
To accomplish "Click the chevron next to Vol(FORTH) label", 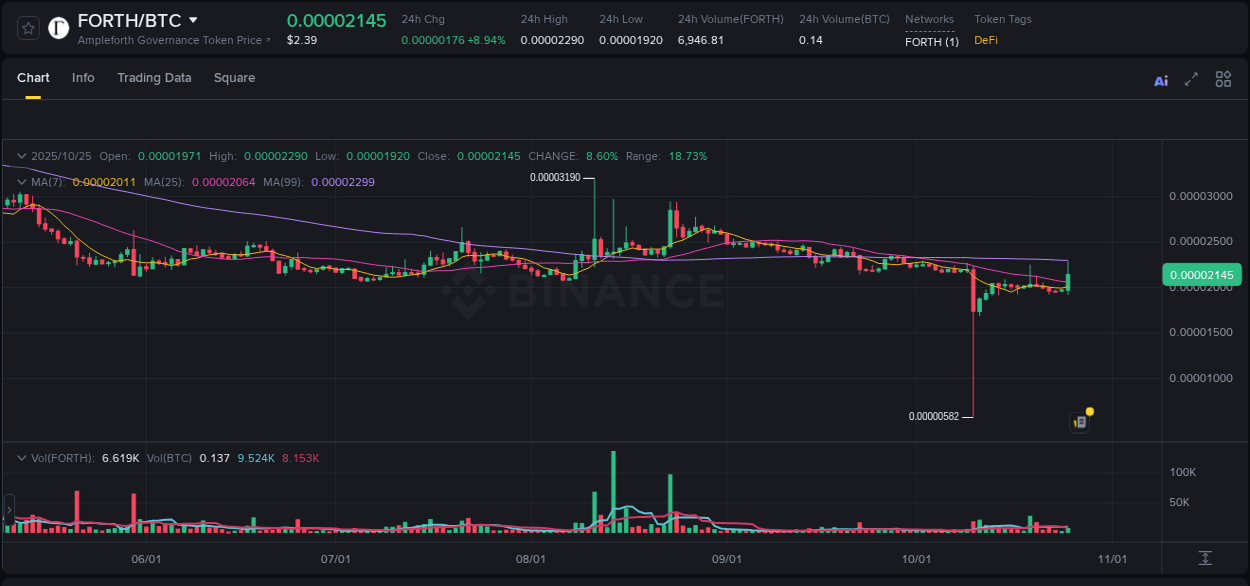I will point(20,457).
